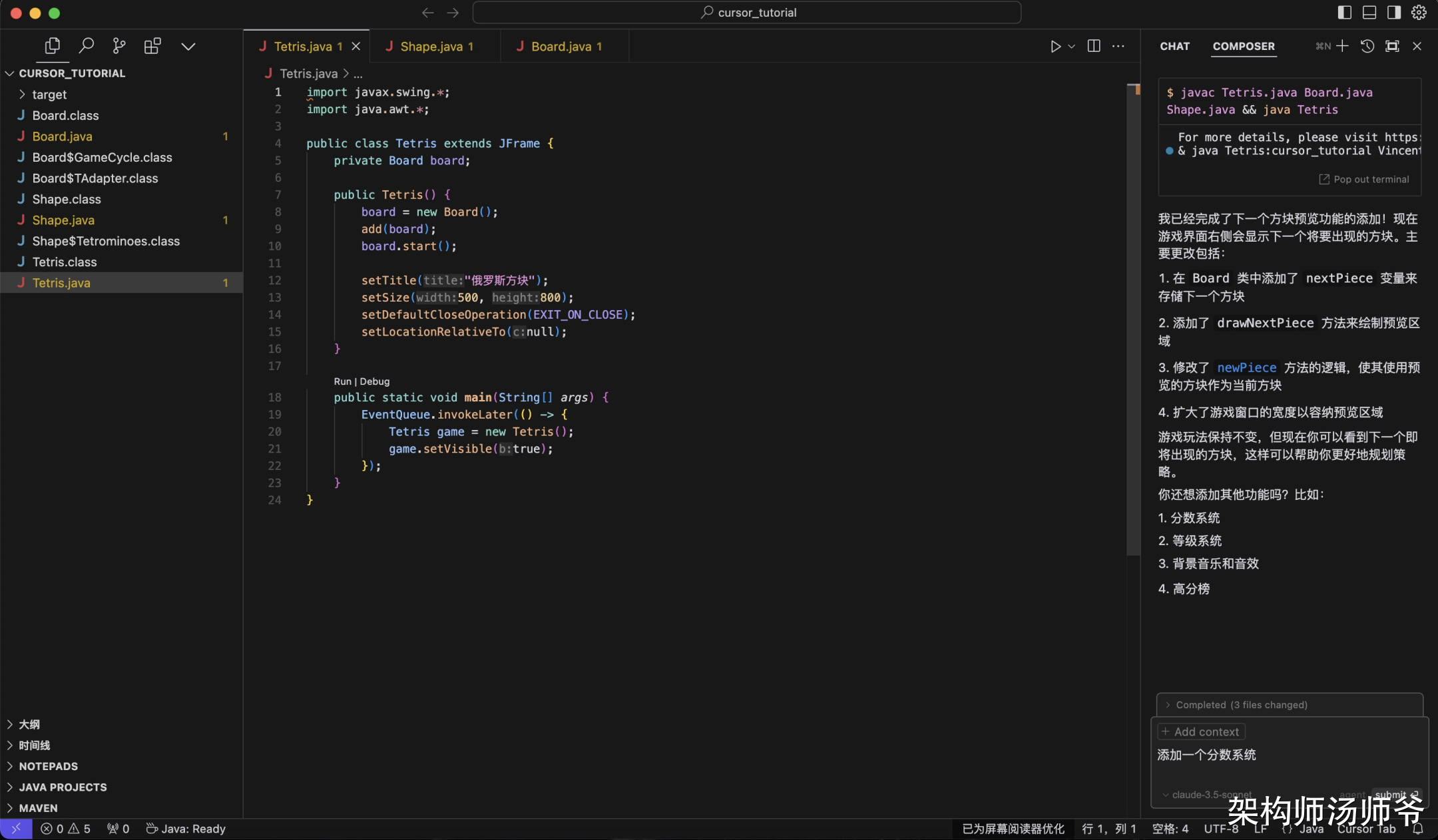Click the Add context button

coord(1201,732)
